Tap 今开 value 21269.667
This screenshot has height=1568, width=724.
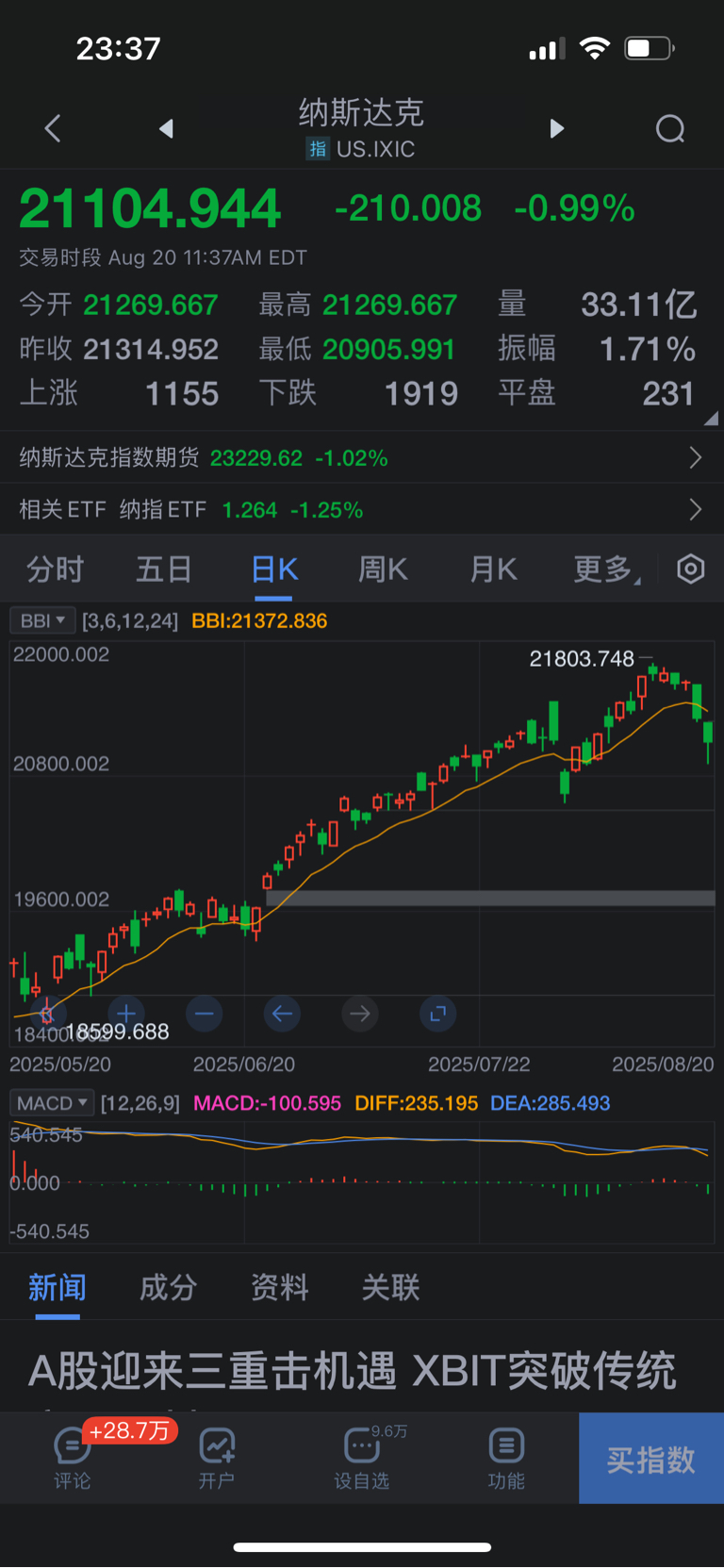[x=151, y=305]
